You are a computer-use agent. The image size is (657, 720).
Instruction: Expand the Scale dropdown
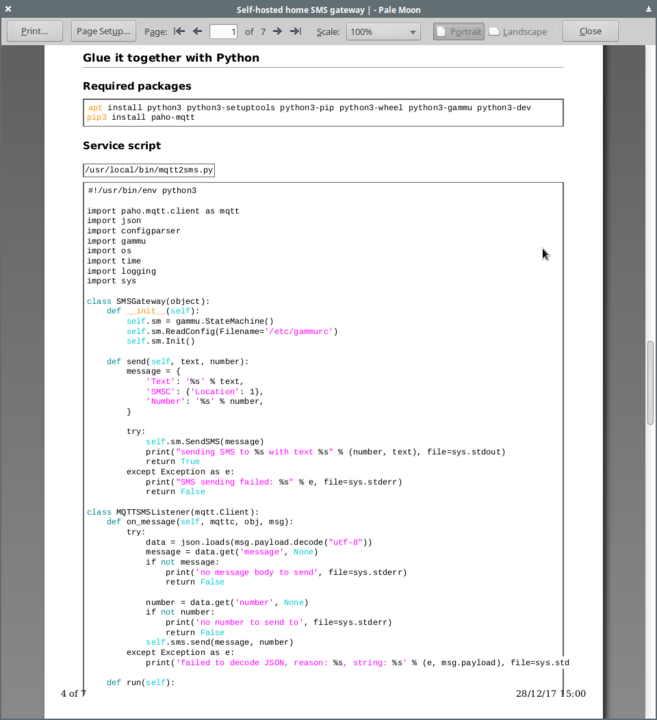tap(383, 31)
